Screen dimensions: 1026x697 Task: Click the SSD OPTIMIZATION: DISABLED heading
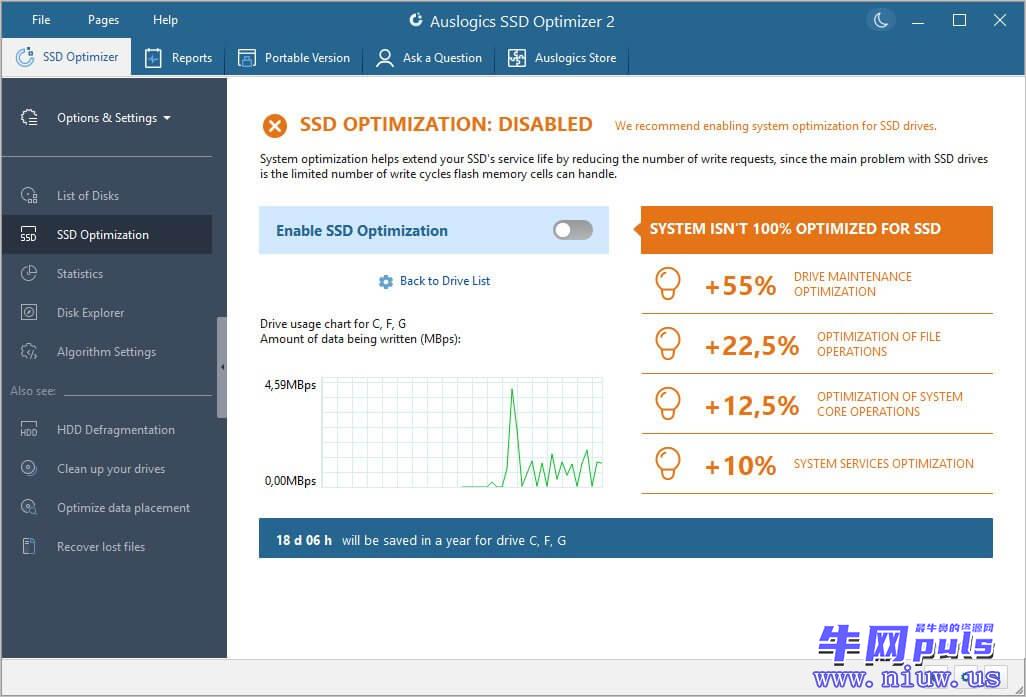pyautogui.click(x=446, y=124)
